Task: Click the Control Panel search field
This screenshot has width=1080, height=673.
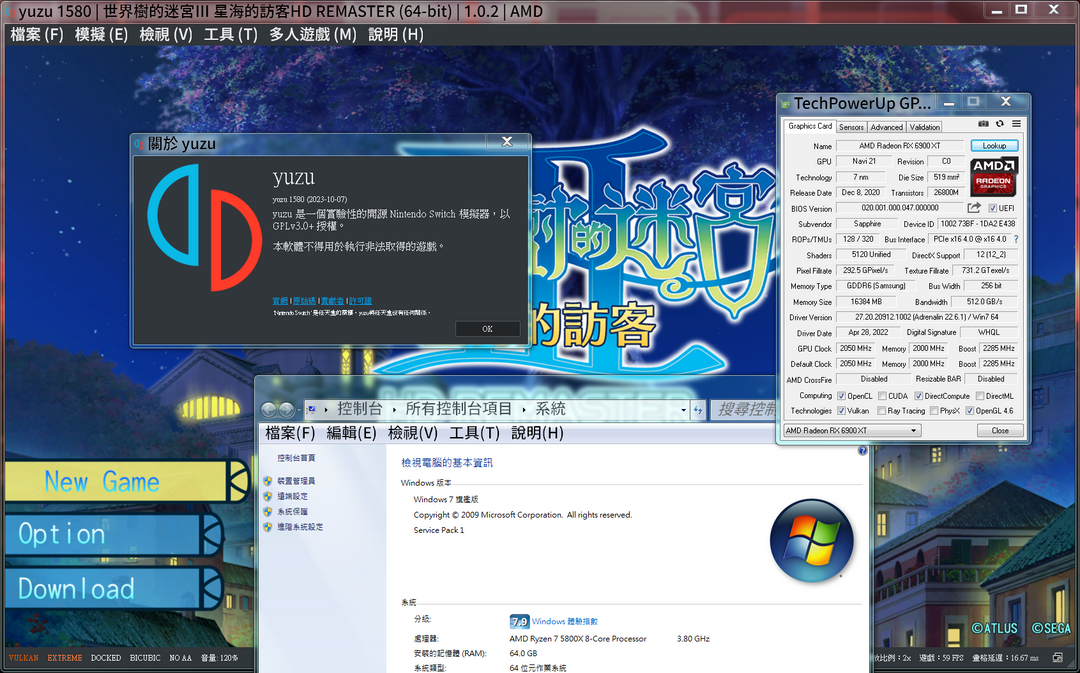Action: pos(744,410)
